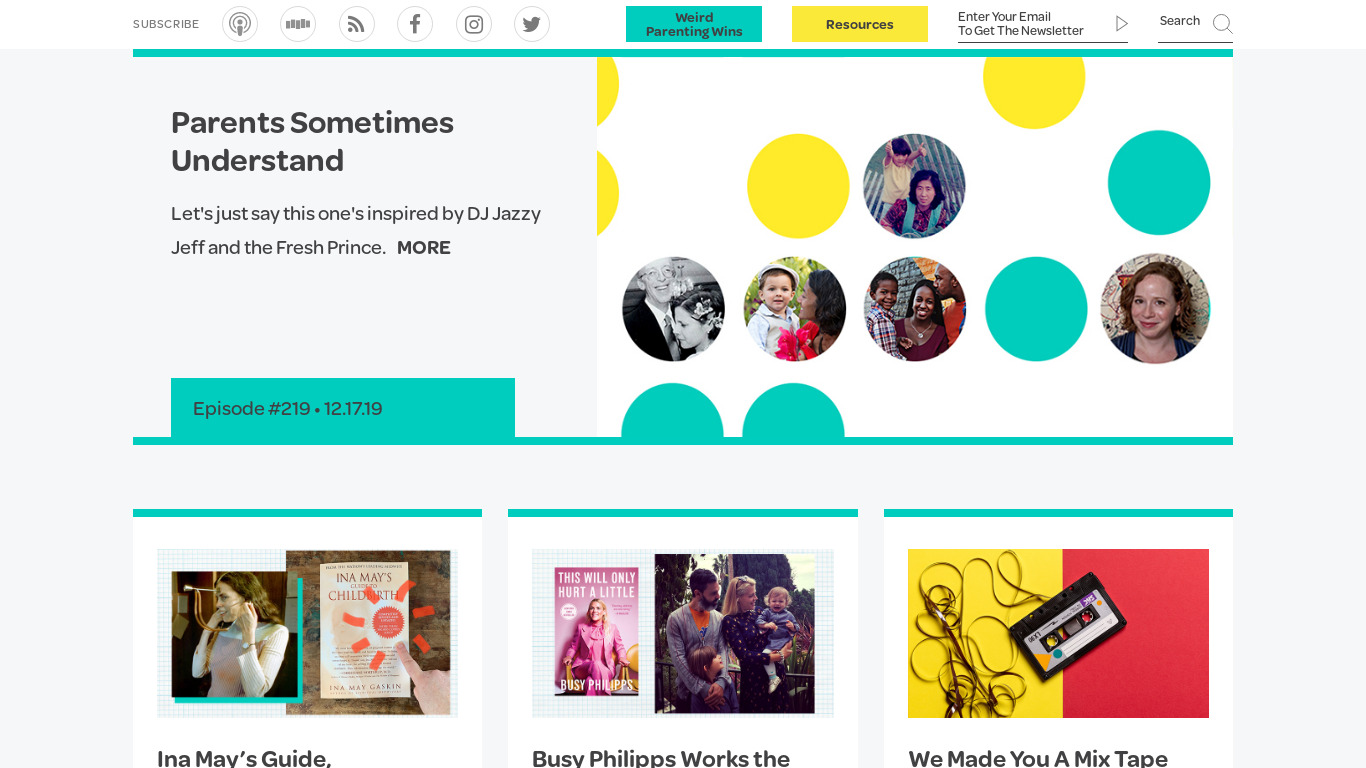Open the RSS feed icon
The width and height of the screenshot is (1366, 768).
tap(357, 24)
